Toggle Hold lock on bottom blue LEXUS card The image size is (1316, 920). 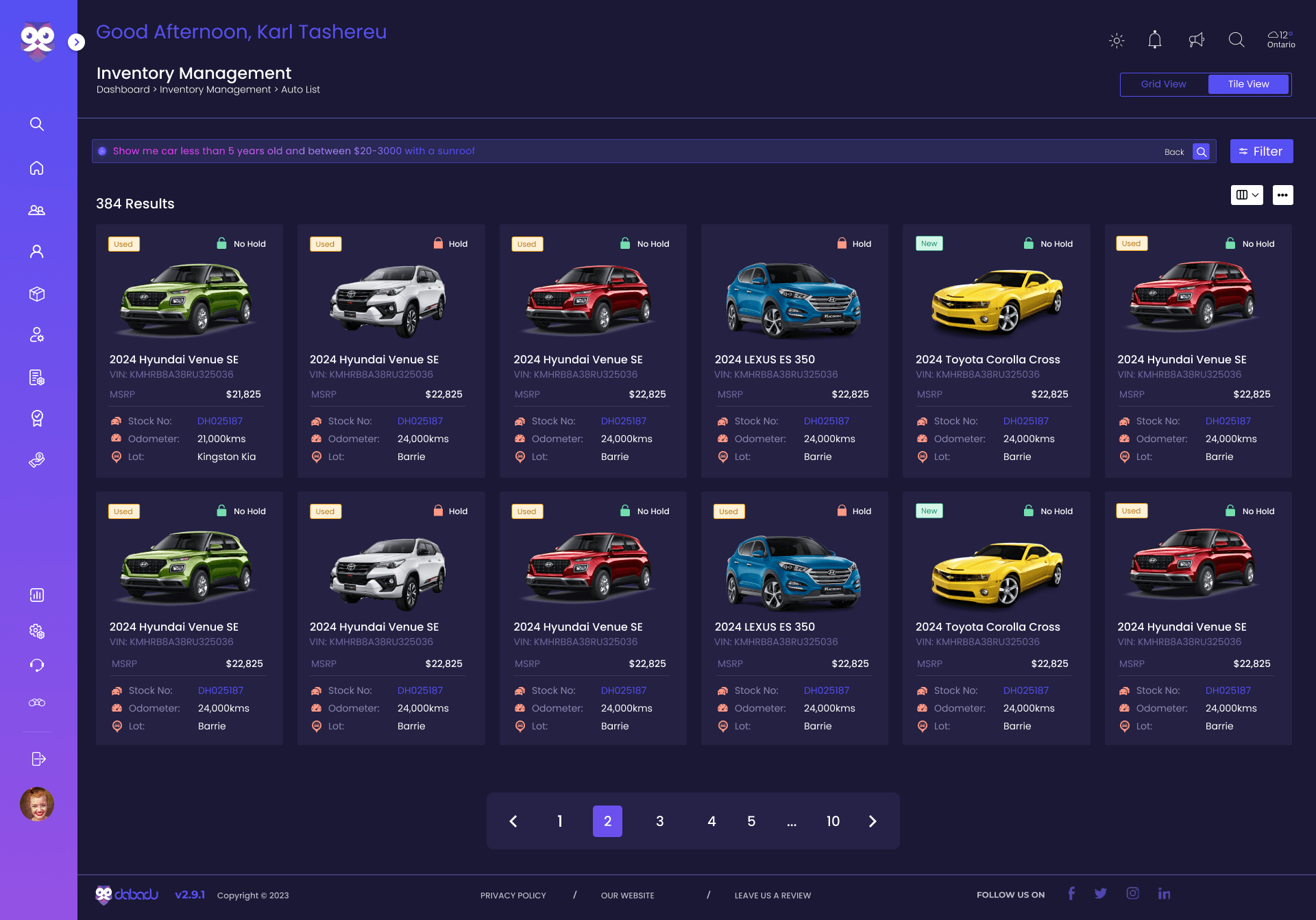tap(842, 511)
